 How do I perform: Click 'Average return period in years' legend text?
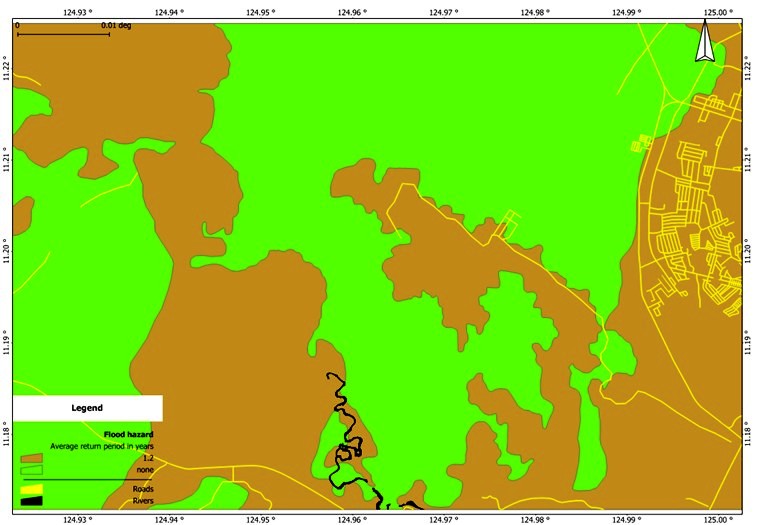102,446
